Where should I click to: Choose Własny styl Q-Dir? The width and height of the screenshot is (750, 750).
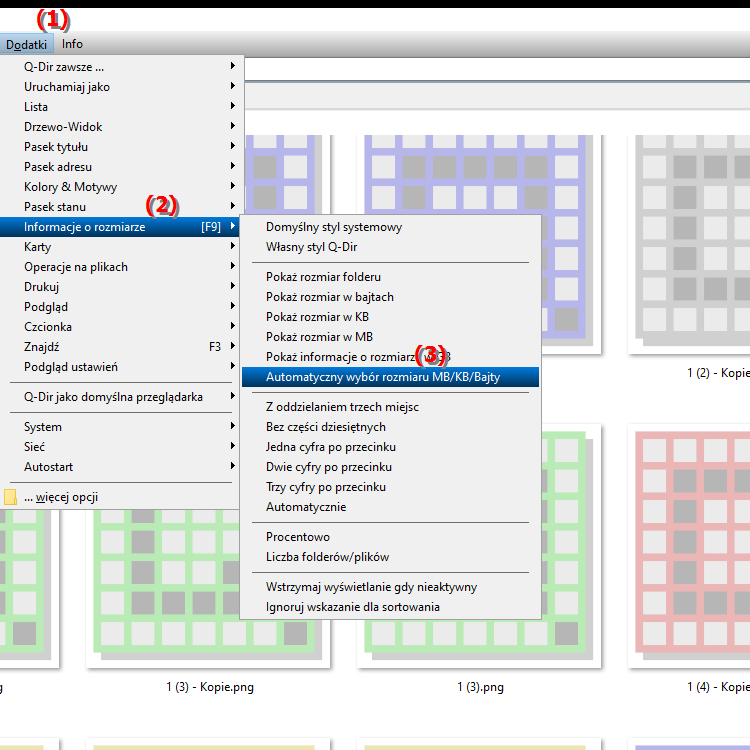(311, 247)
